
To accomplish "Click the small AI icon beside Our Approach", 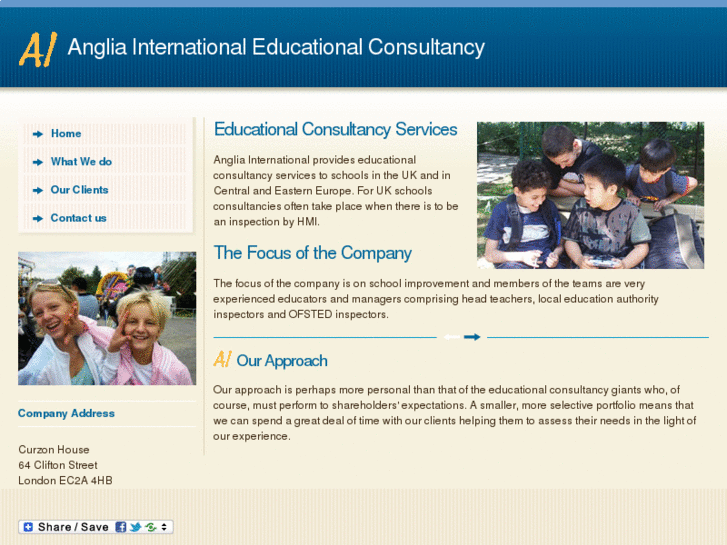I will click(223, 359).
